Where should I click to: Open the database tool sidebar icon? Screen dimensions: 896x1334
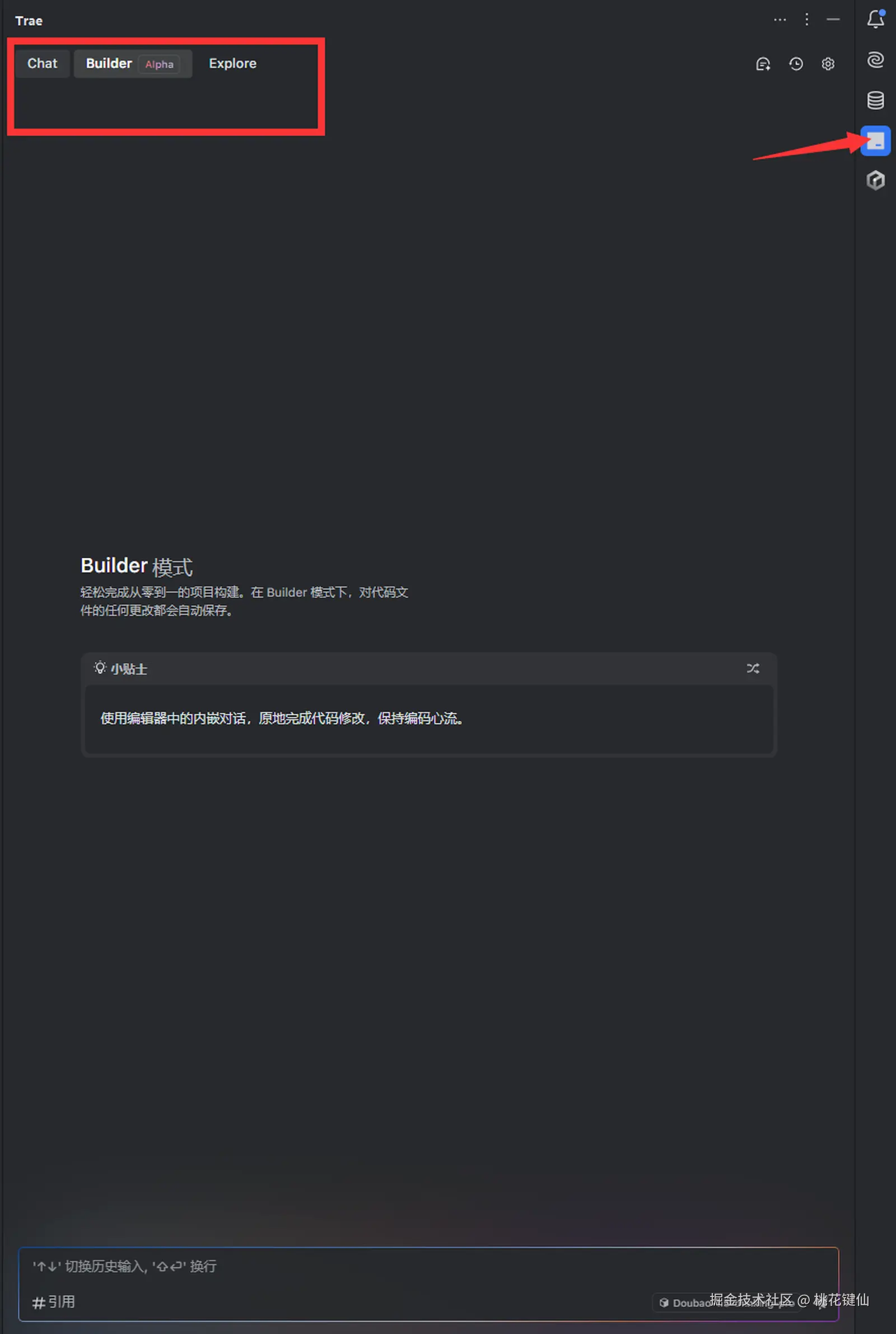coord(875,100)
